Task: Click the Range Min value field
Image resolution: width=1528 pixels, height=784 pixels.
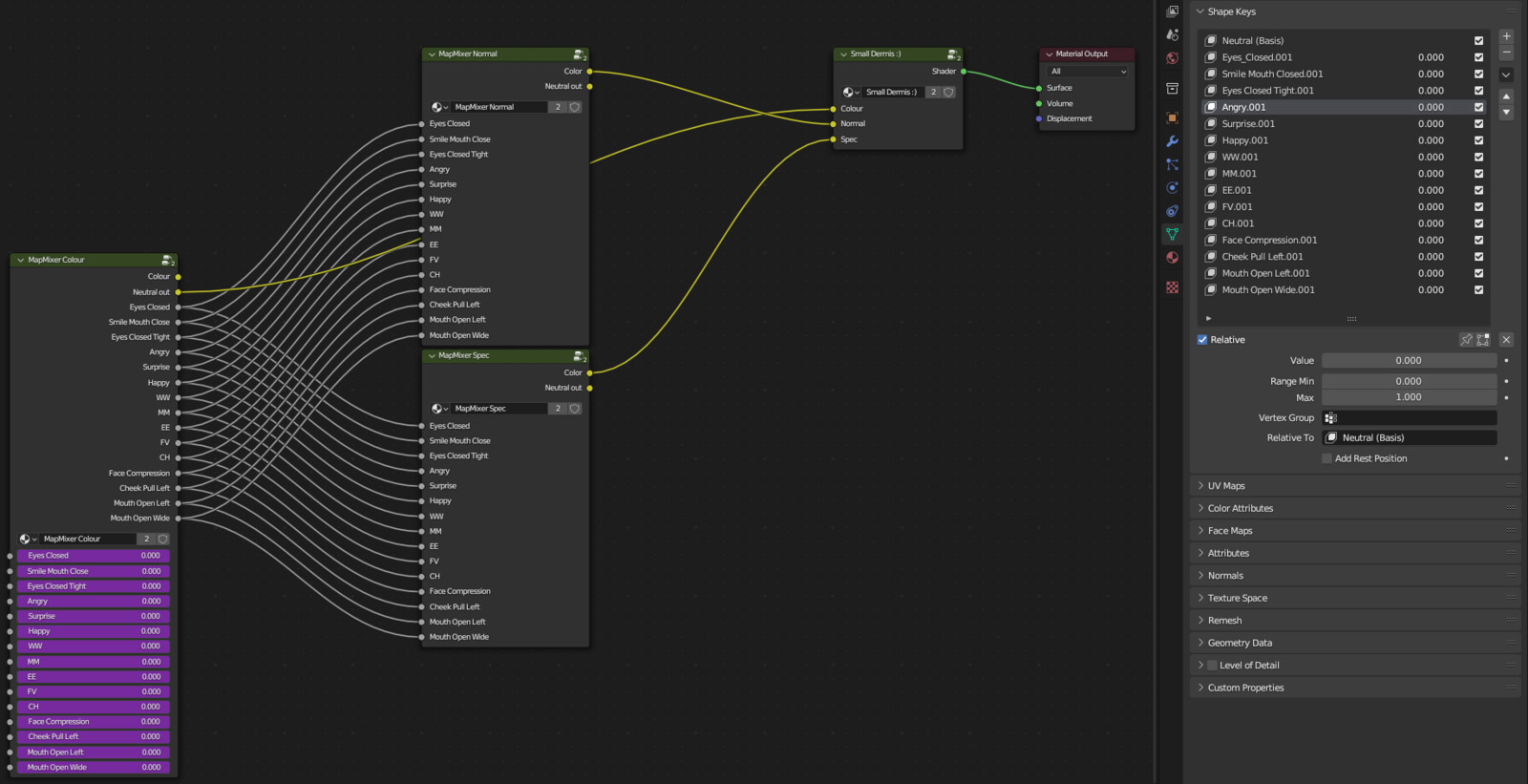Action: (x=1410, y=381)
